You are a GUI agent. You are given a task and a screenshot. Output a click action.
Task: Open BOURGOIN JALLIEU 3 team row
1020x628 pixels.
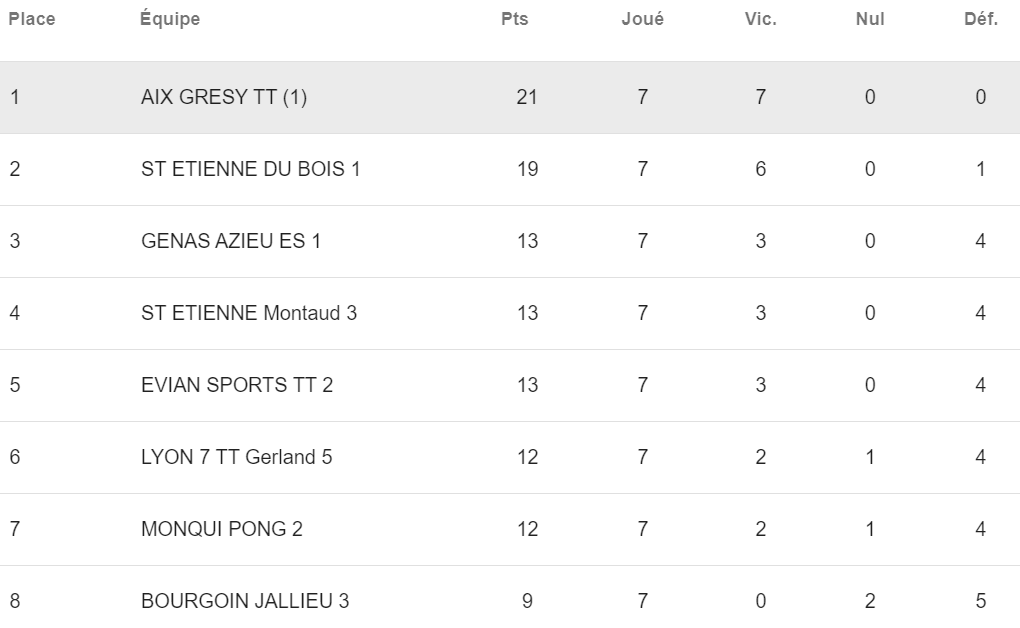coord(510,597)
